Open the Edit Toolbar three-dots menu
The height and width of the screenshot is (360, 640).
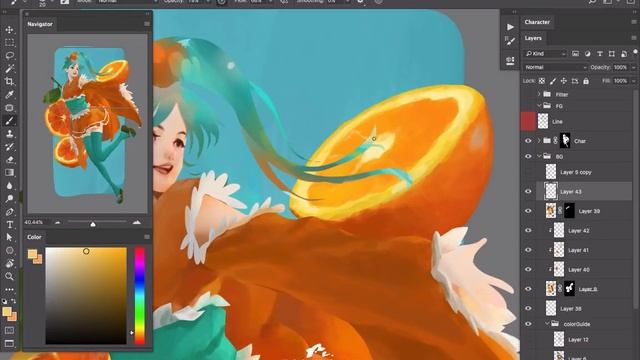click(9, 289)
